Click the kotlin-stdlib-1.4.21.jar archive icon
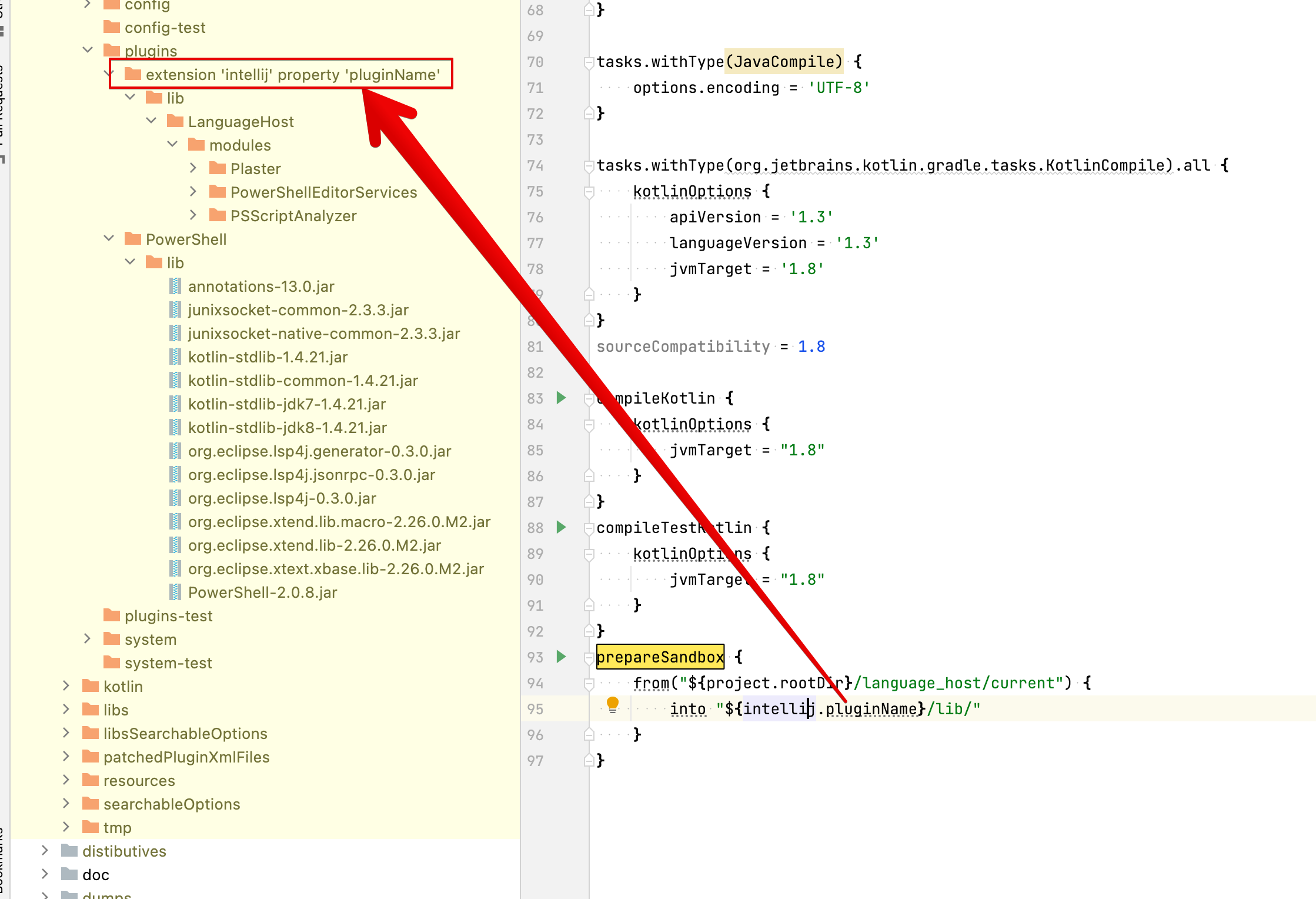This screenshot has height=899, width=1316. 175,357
